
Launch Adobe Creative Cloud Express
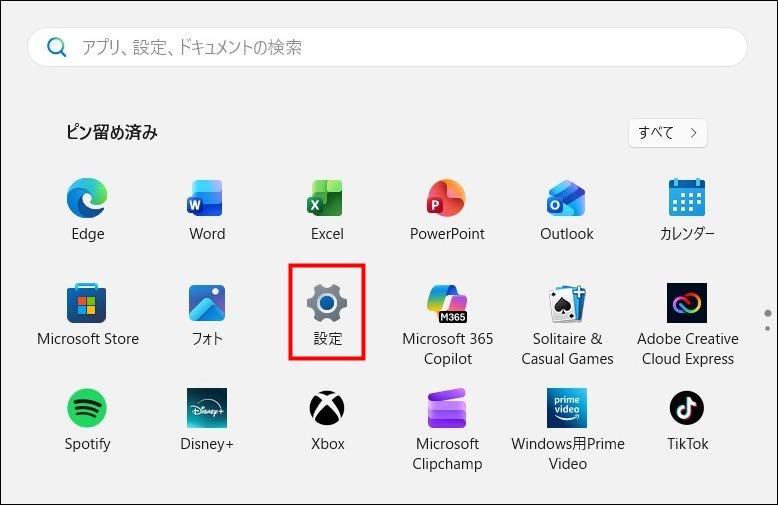point(687,304)
